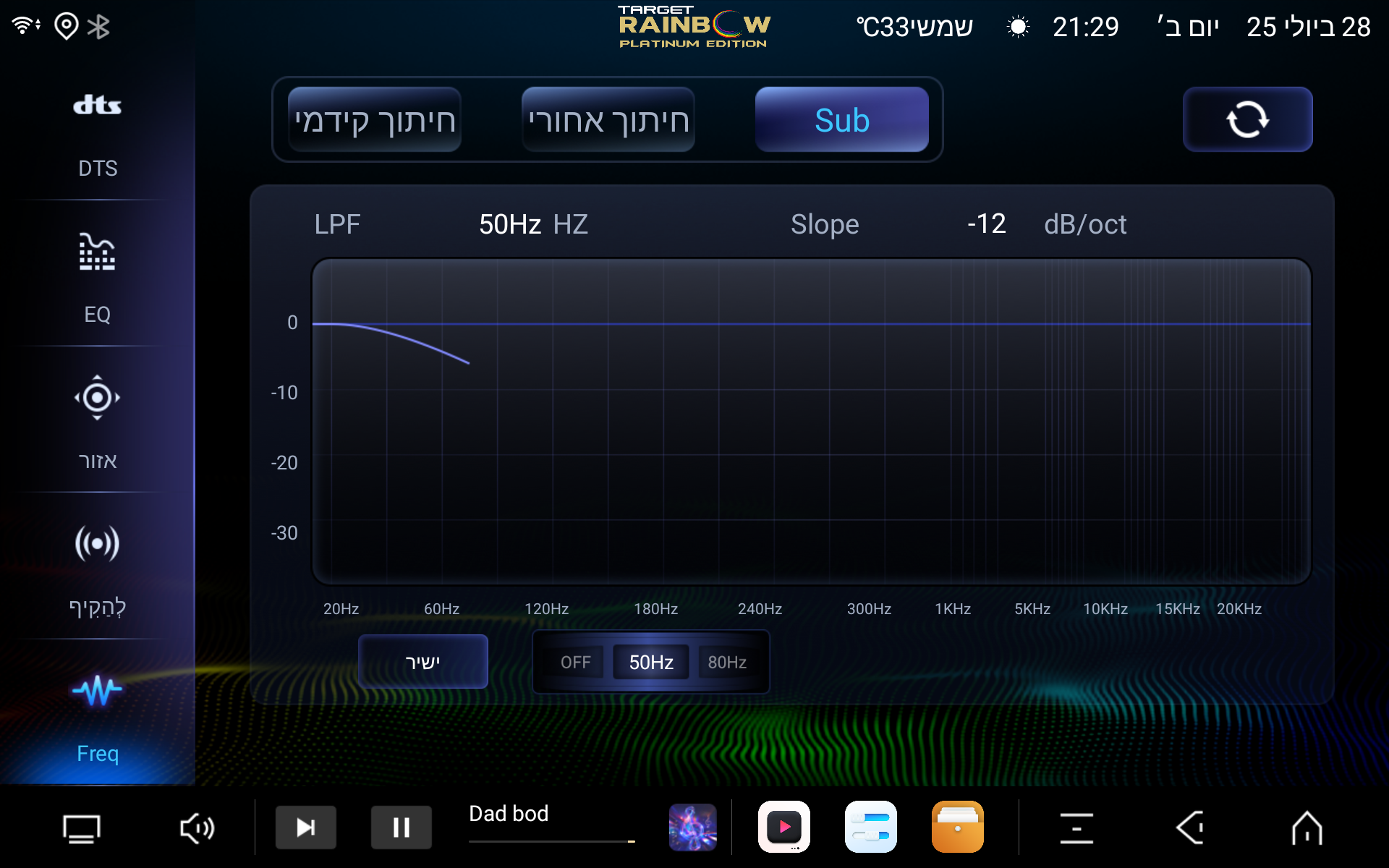
Task: Open the sound zone (אזור) settings
Action: (x=97, y=423)
